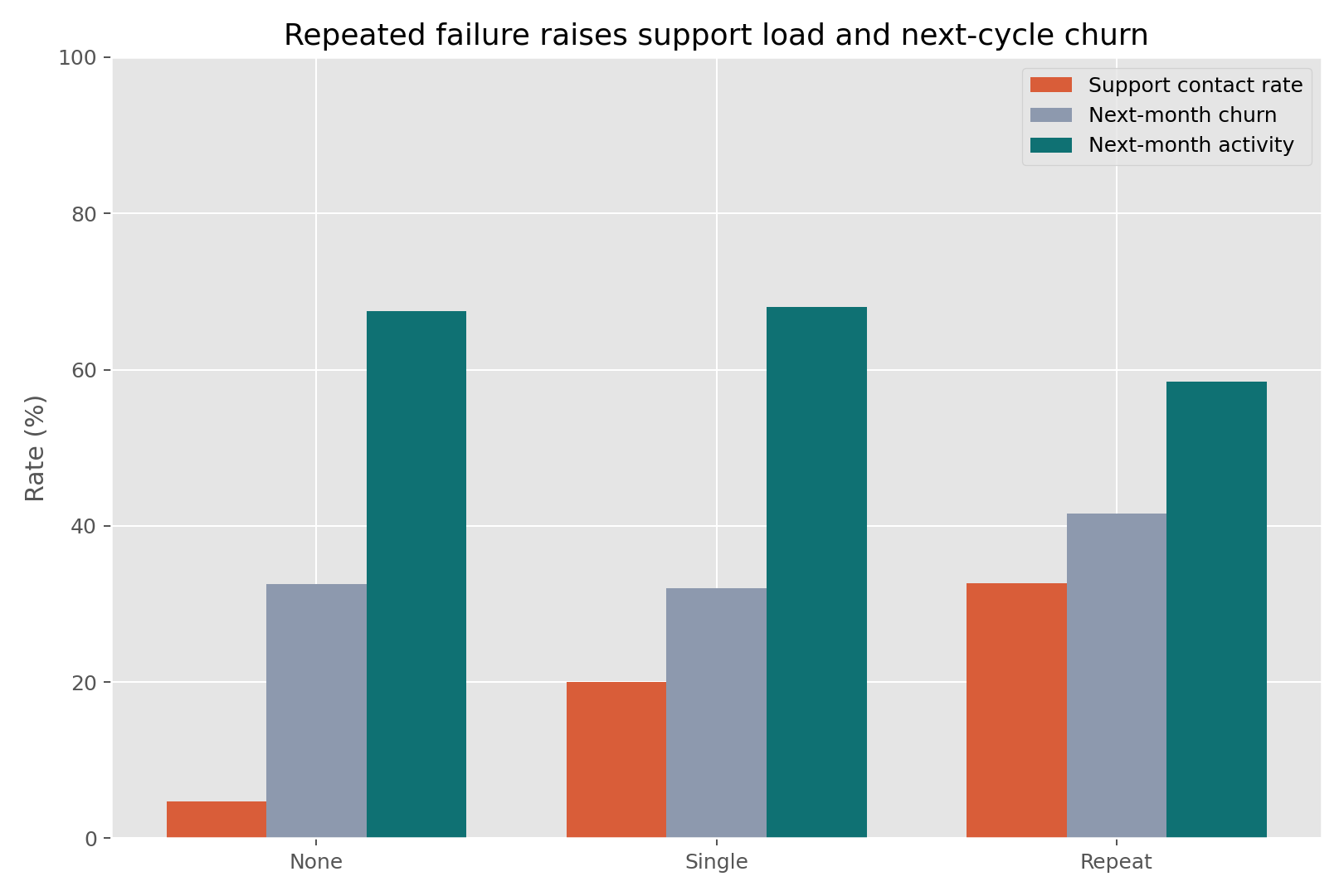The image size is (1344, 896).
Task: Click the gray churn bar for Single
Action: tap(716, 713)
